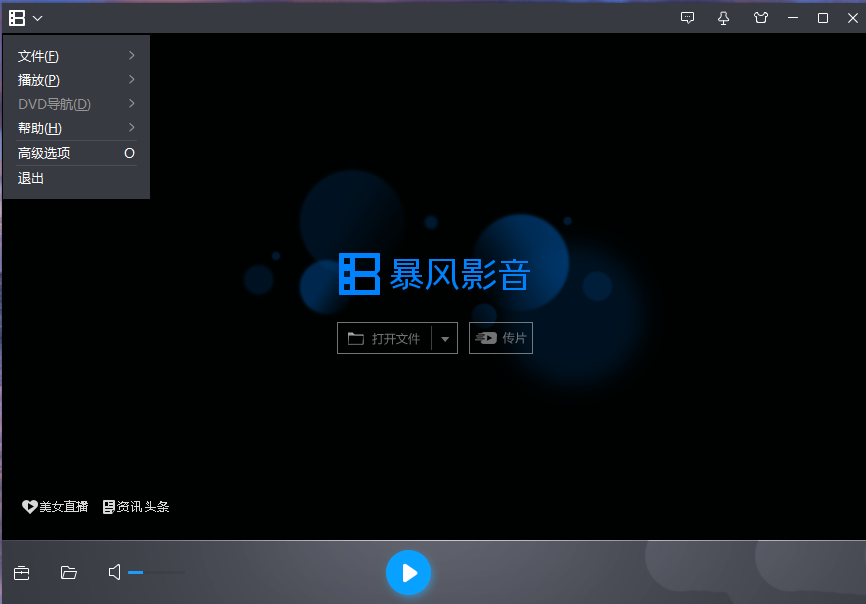Image resolution: width=866 pixels, height=604 pixels.
Task: Click the Baofeng main menu logo icon
Action: click(x=17, y=18)
